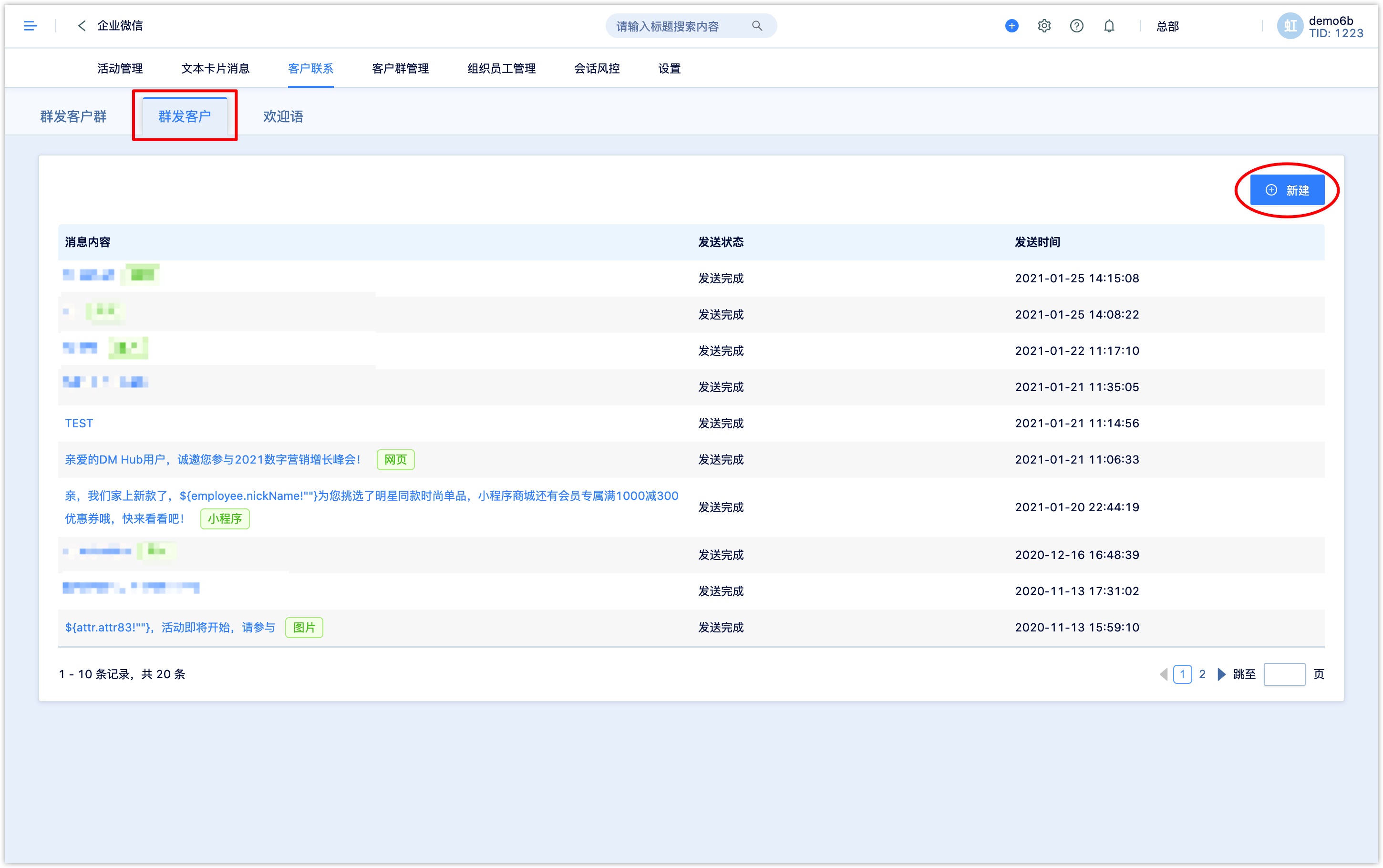
Task: Click the blue plus add icon
Action: pyautogui.click(x=1011, y=26)
